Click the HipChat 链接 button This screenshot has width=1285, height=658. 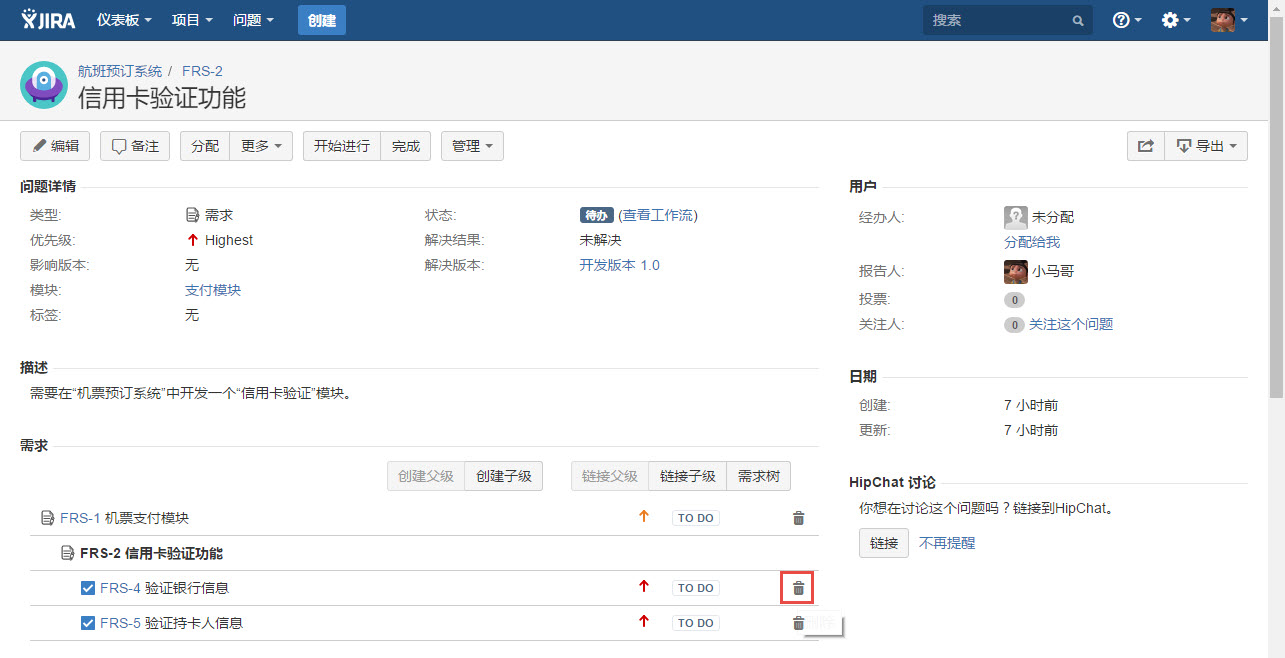coord(884,543)
